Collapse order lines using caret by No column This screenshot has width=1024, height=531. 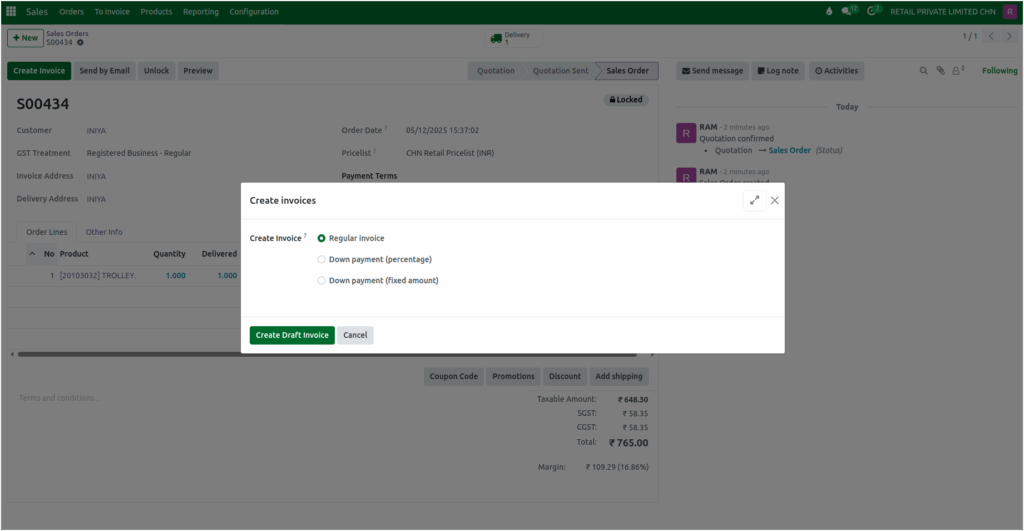(32, 253)
